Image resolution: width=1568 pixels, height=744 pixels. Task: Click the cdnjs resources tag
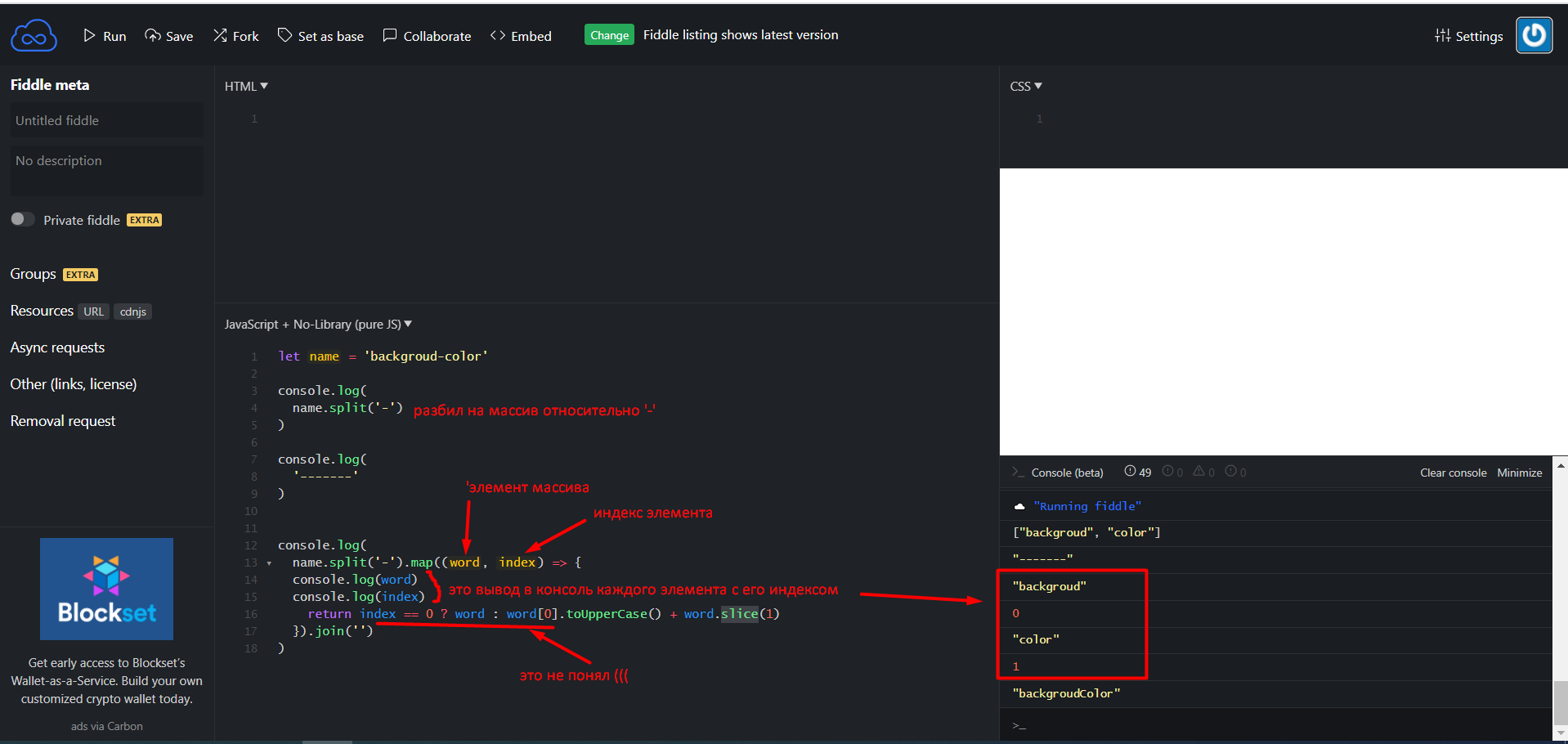[x=133, y=311]
